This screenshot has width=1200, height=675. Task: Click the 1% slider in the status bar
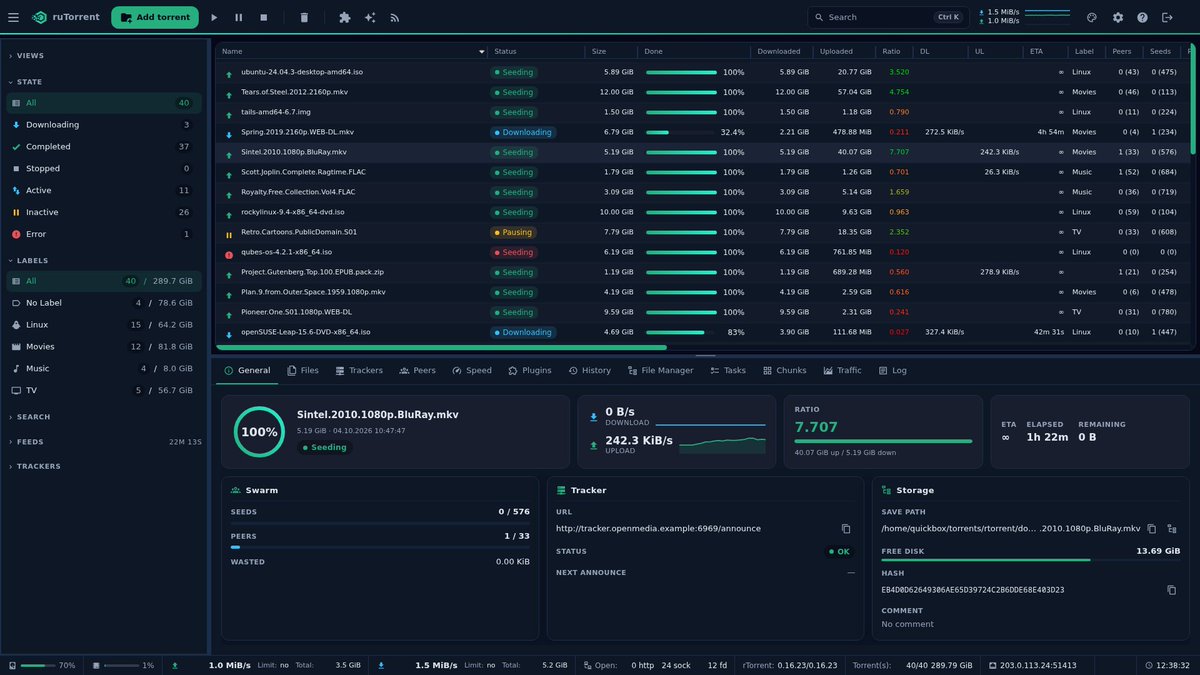click(120, 665)
